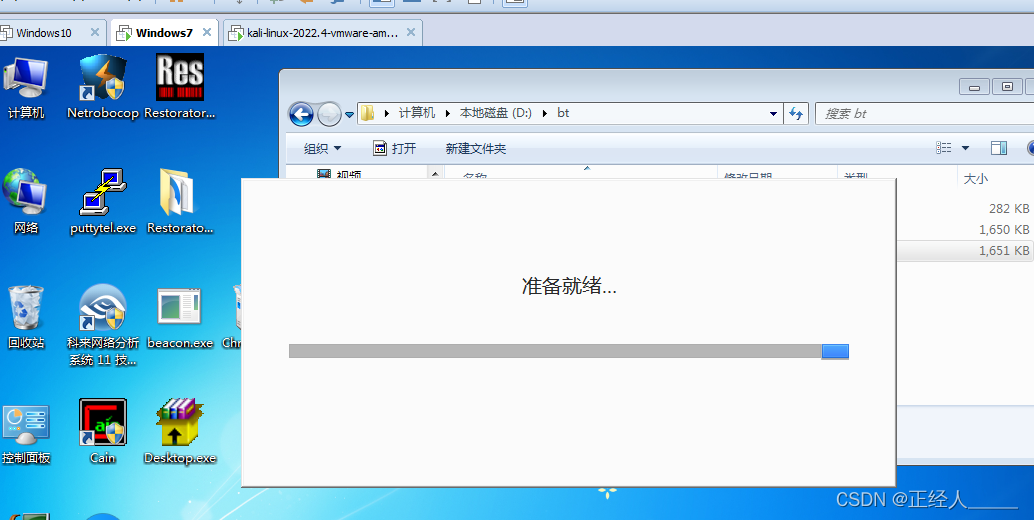Close the Windows7 VM tab
The height and width of the screenshot is (520, 1034).
tap(206, 32)
